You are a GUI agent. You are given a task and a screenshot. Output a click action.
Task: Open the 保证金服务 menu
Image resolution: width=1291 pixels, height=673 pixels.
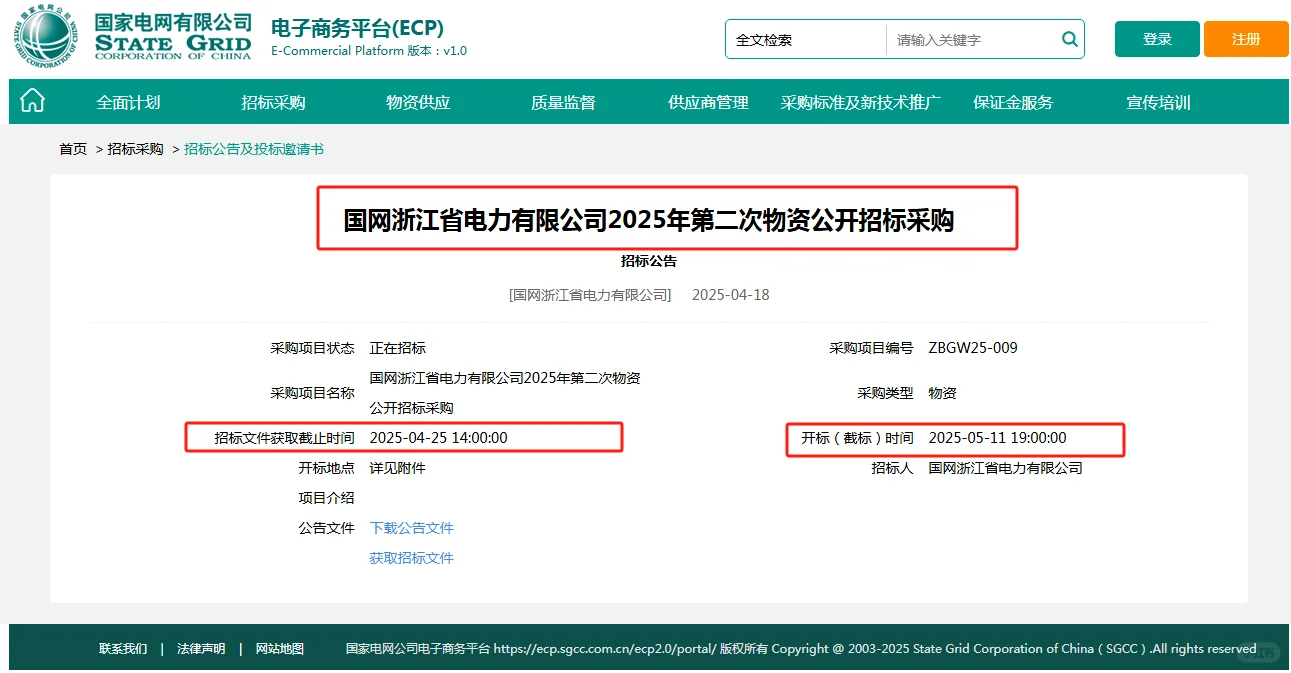click(x=1012, y=101)
